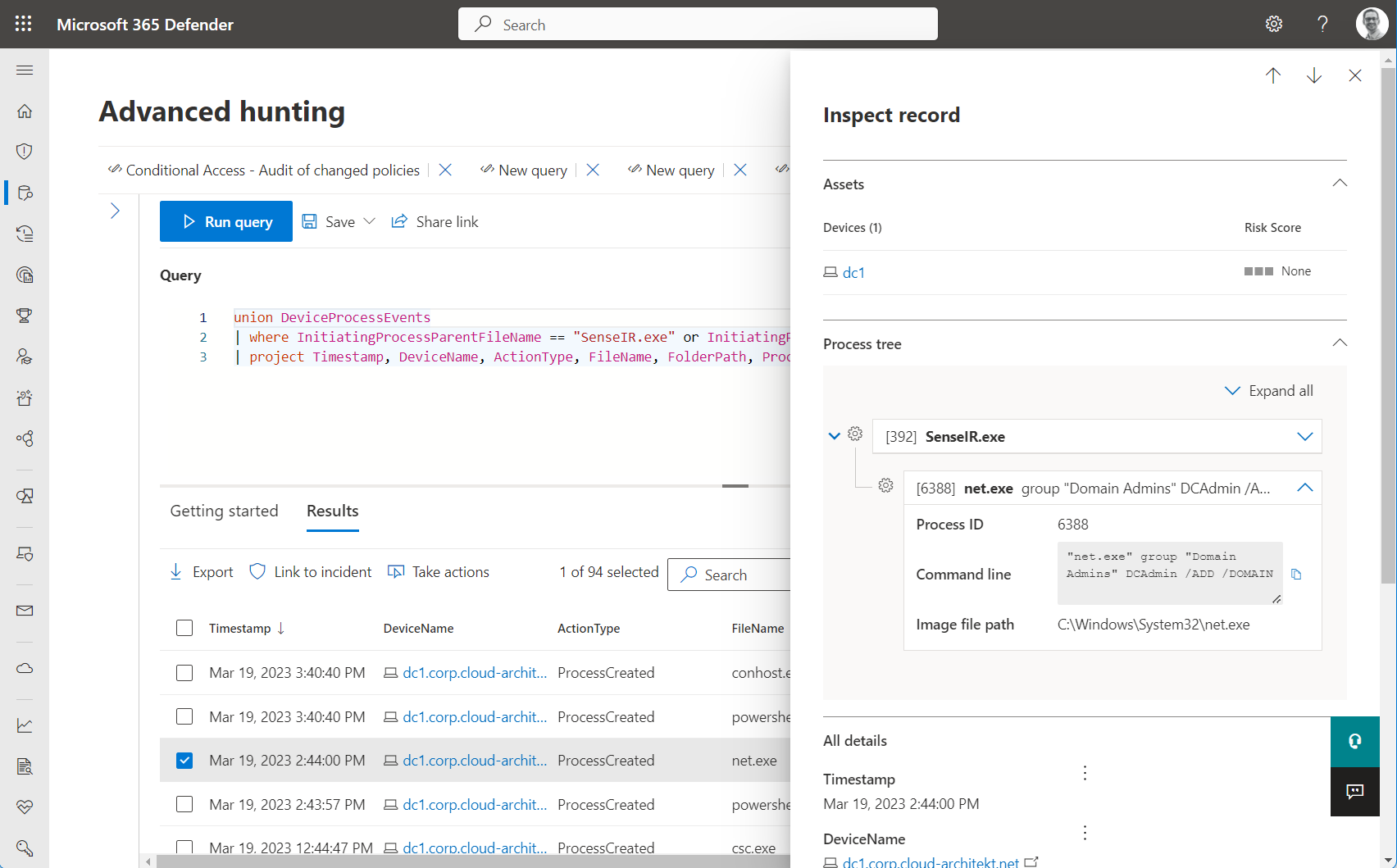Toggle the select-all rows checkbox
Viewport: 1397px width, 868px height.
tap(184, 628)
